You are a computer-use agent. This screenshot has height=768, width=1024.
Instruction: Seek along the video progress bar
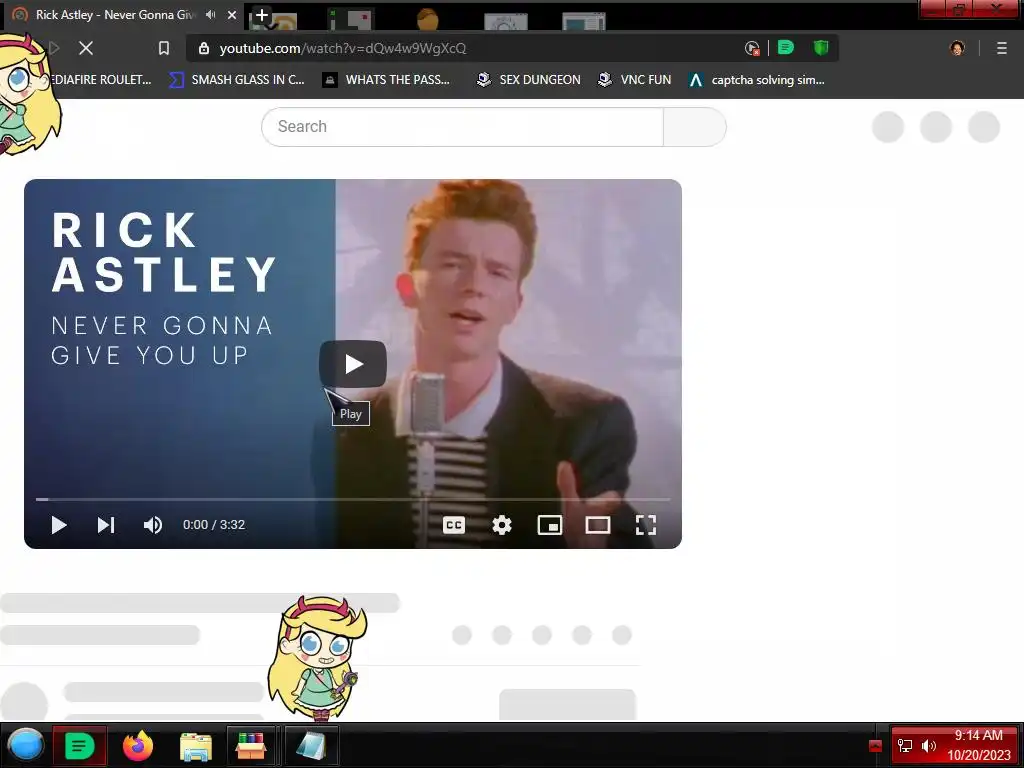click(353, 500)
